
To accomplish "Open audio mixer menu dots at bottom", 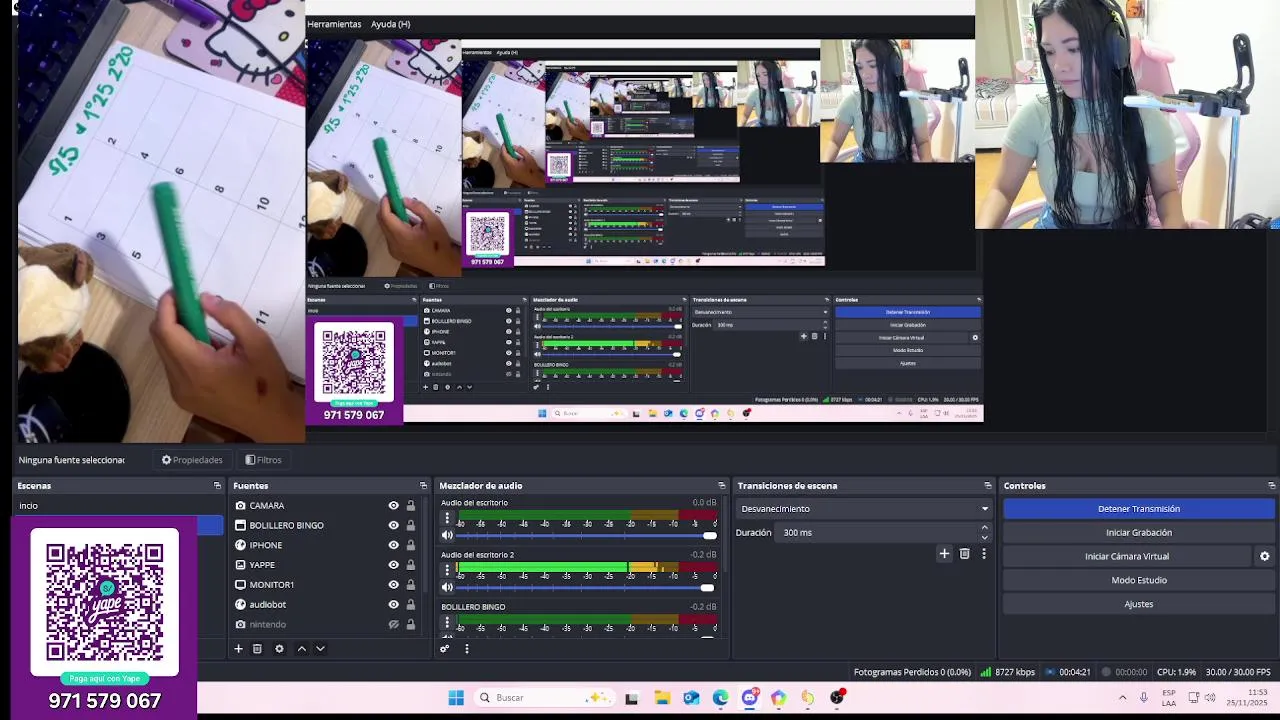I will click(466, 648).
